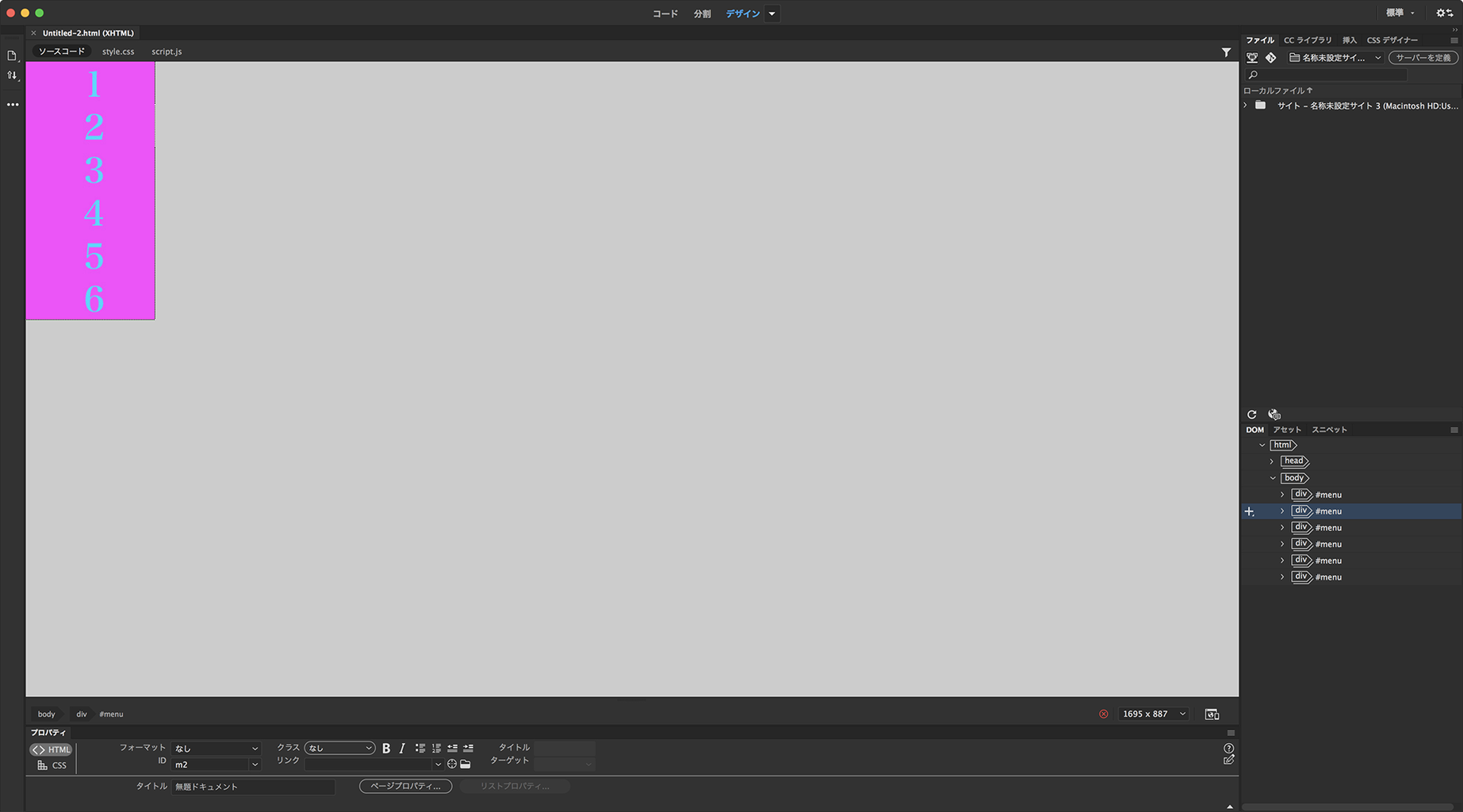
Task: Close the Untitled-2.html document tab
Action: [x=33, y=33]
